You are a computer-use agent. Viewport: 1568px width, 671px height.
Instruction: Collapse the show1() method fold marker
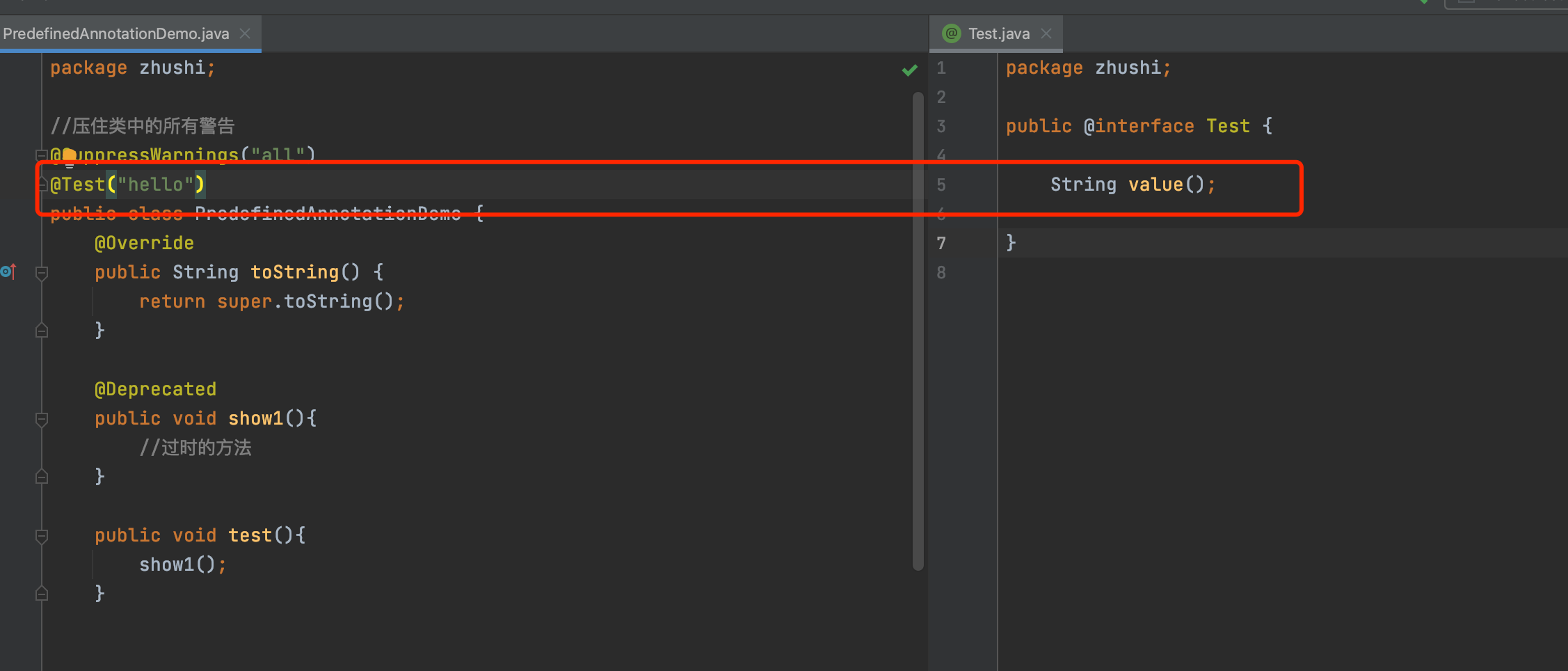click(42, 419)
